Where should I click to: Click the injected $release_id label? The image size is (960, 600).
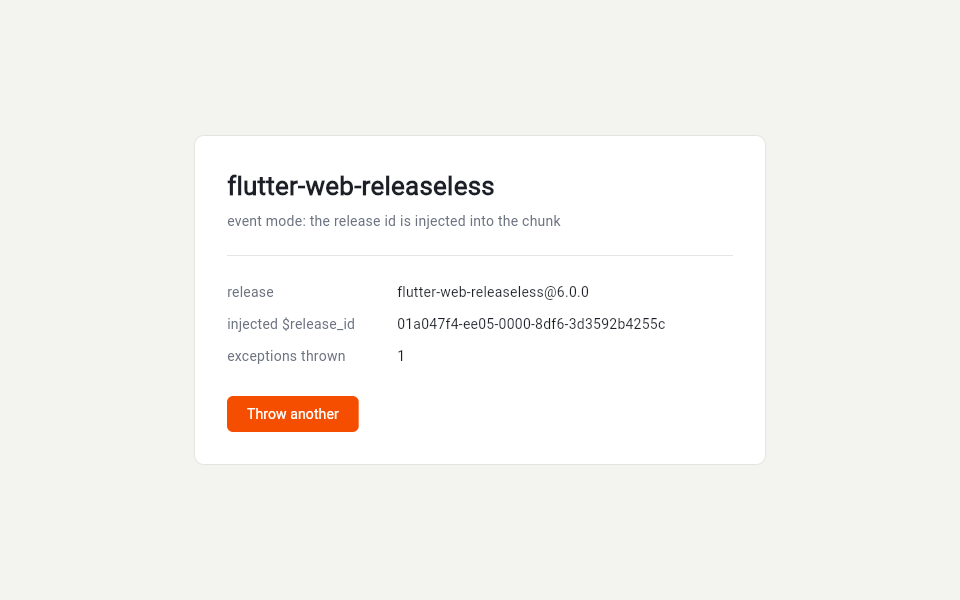tap(291, 324)
